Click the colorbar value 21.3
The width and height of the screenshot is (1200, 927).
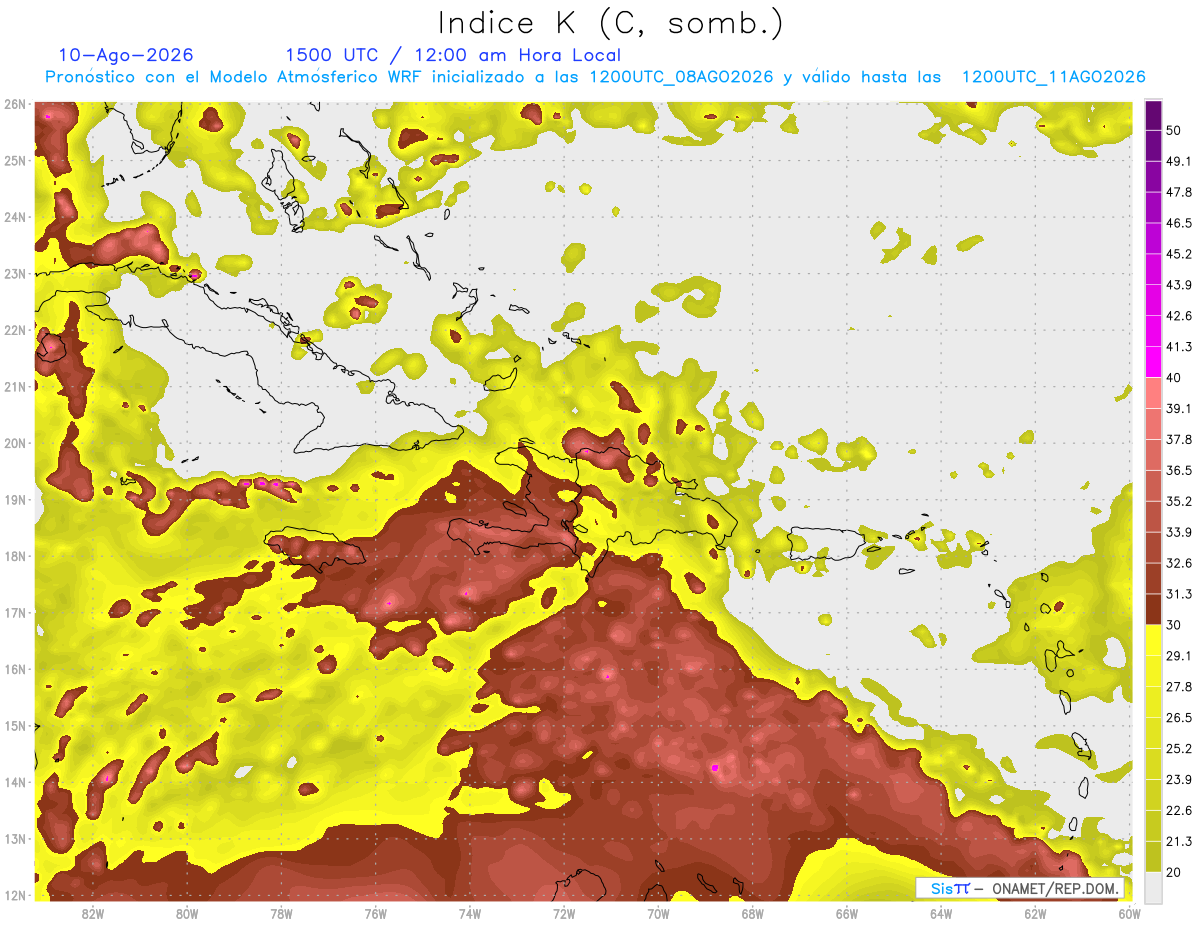[1178, 841]
